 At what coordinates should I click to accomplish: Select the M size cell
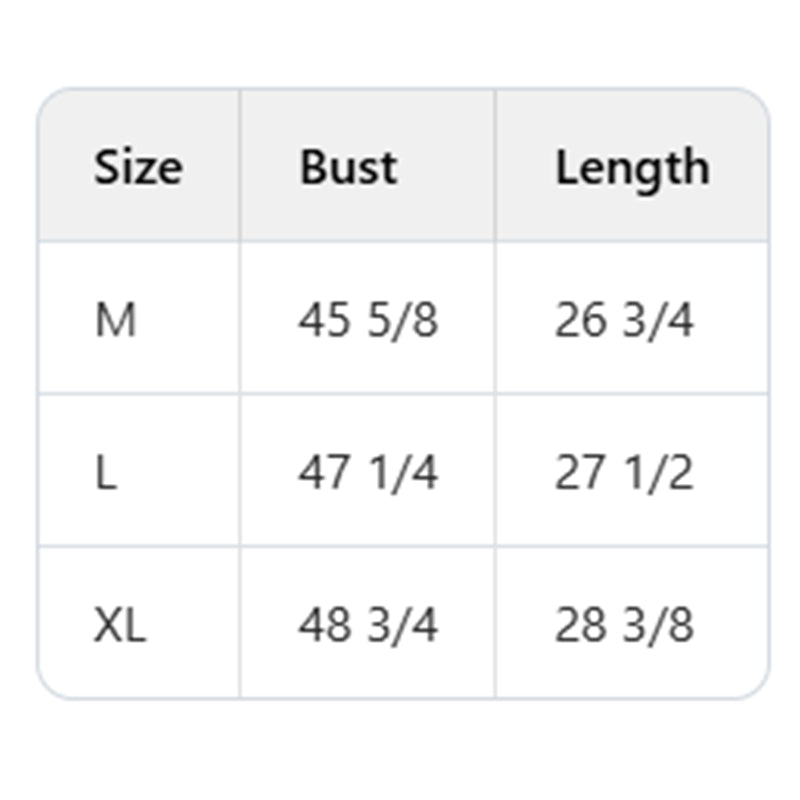coord(116,320)
